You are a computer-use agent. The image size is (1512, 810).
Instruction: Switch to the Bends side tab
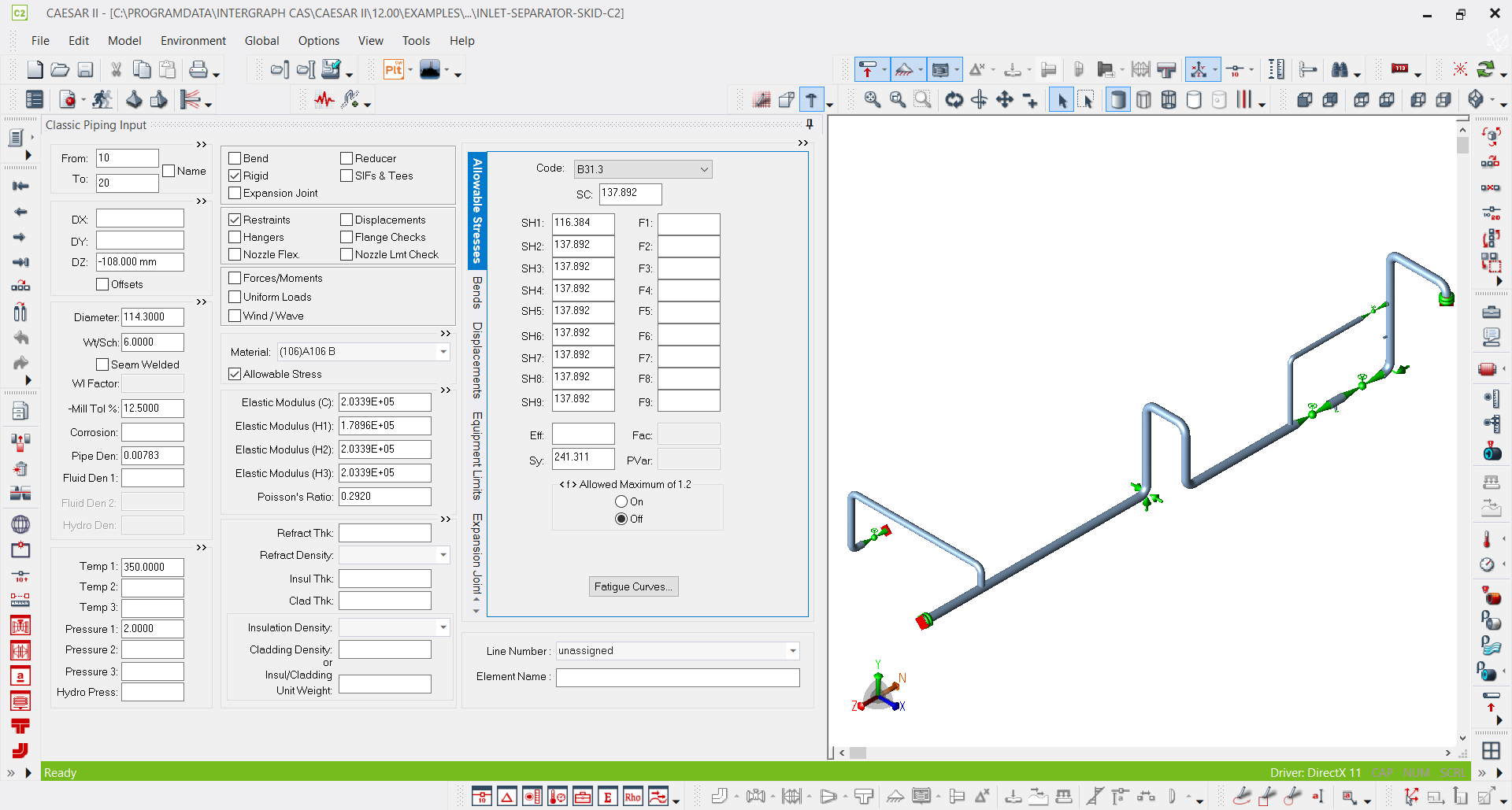coord(477,292)
